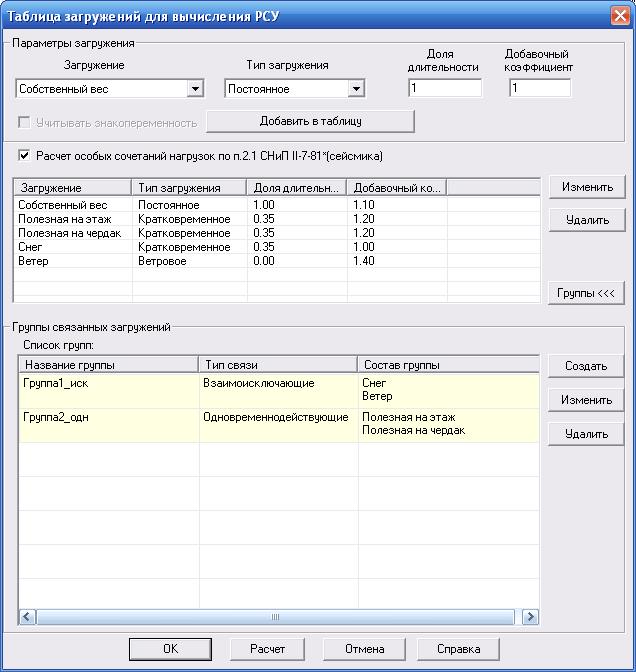Click the Отмена button
Image resolution: width=636 pixels, height=672 pixels.
click(x=364, y=649)
